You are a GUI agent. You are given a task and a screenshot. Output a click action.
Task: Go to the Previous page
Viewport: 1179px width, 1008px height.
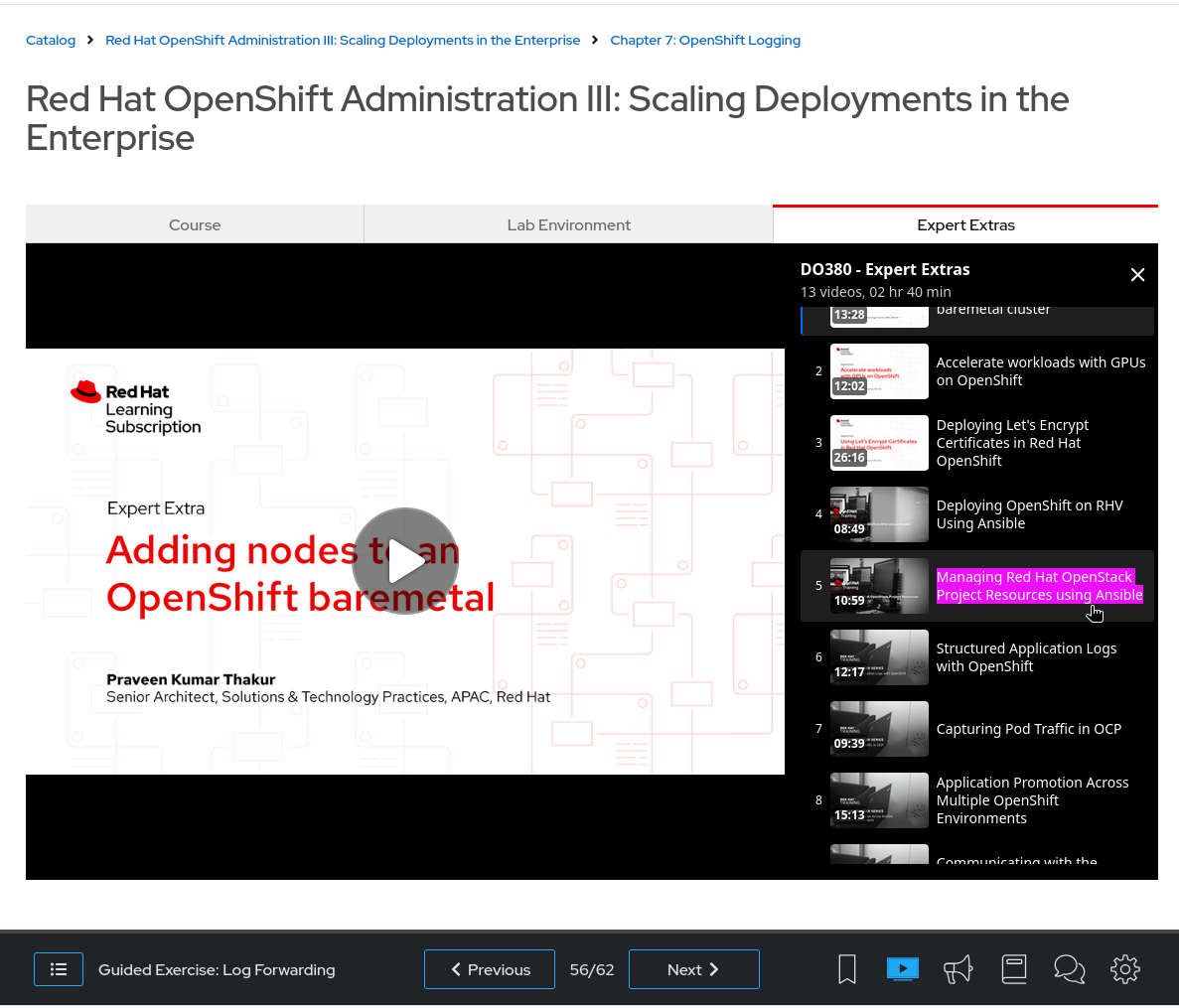490,969
